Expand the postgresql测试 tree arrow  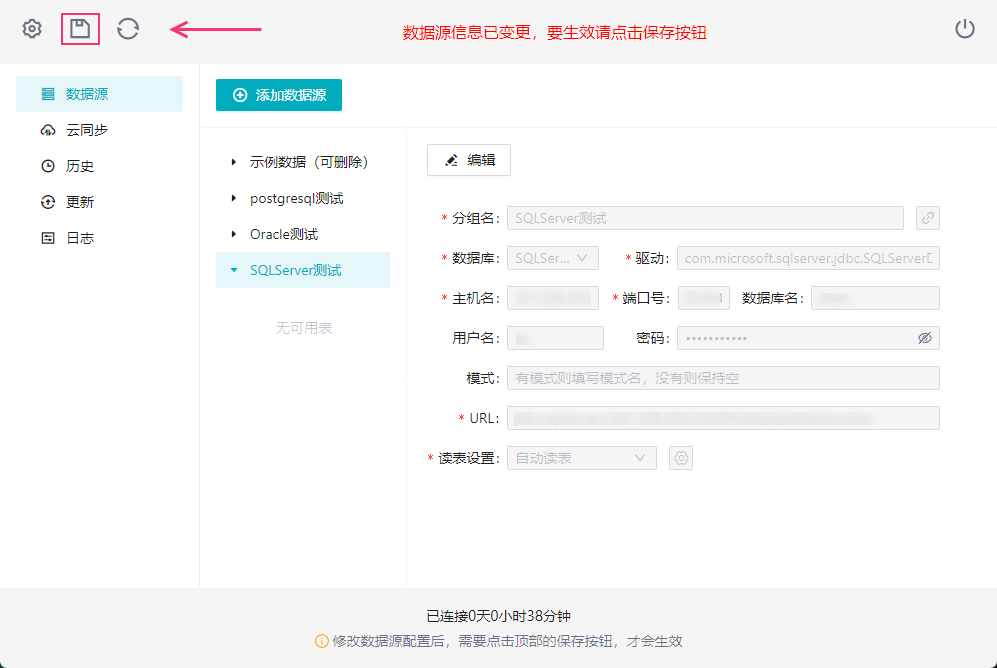(x=234, y=198)
